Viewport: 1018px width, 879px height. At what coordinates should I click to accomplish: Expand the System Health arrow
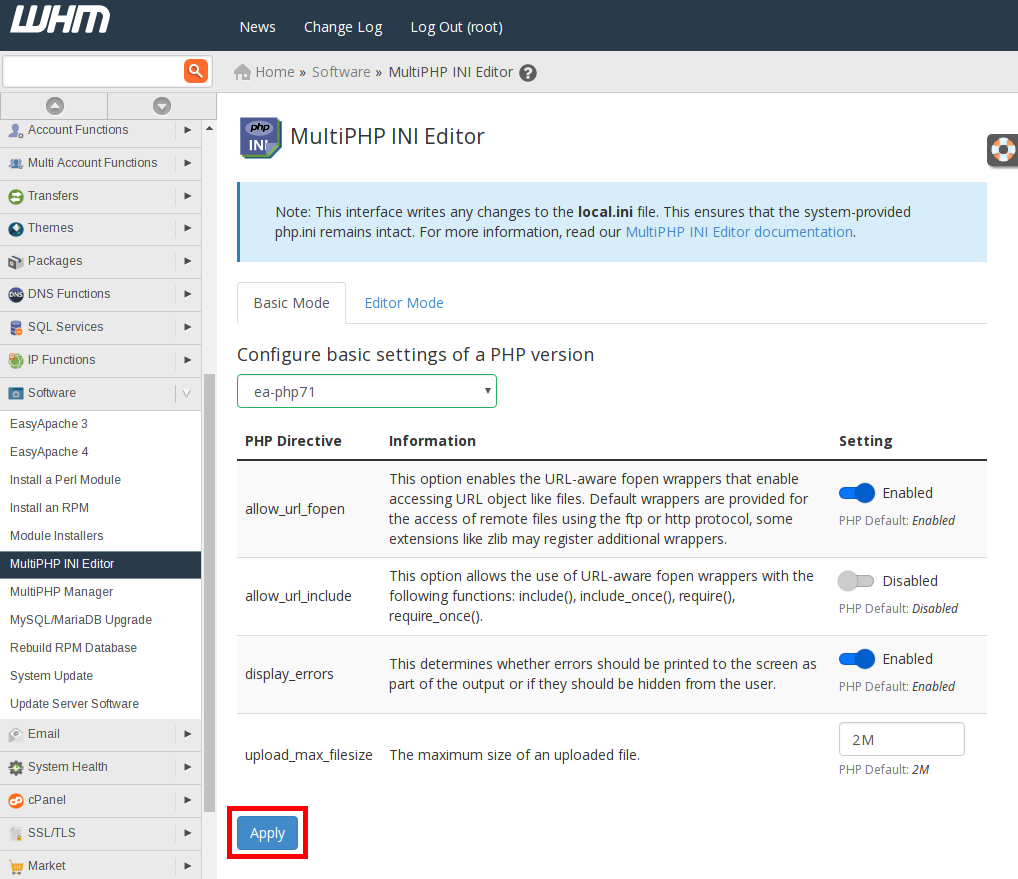pos(188,767)
